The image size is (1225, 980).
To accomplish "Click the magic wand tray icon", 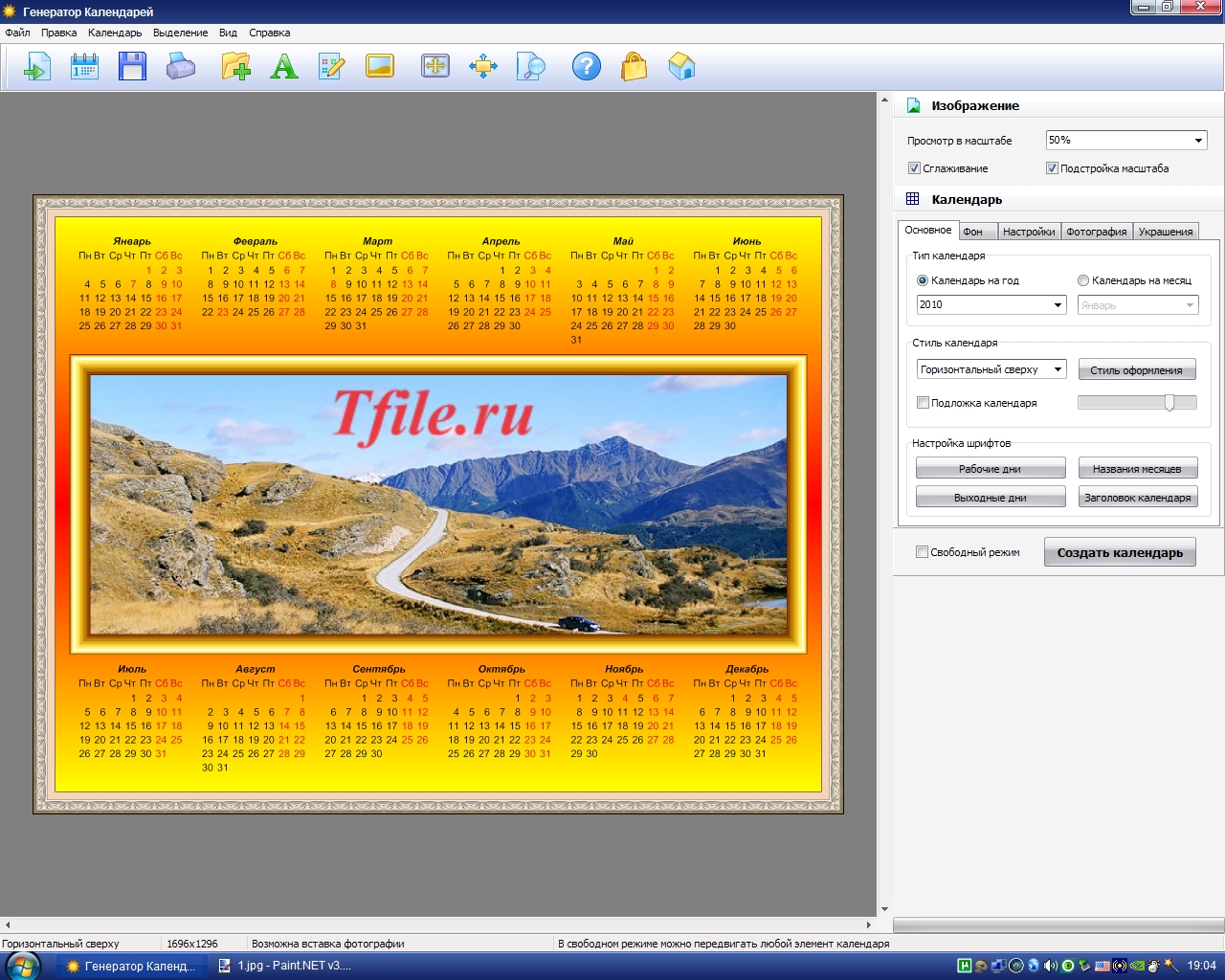I will [x=1171, y=966].
